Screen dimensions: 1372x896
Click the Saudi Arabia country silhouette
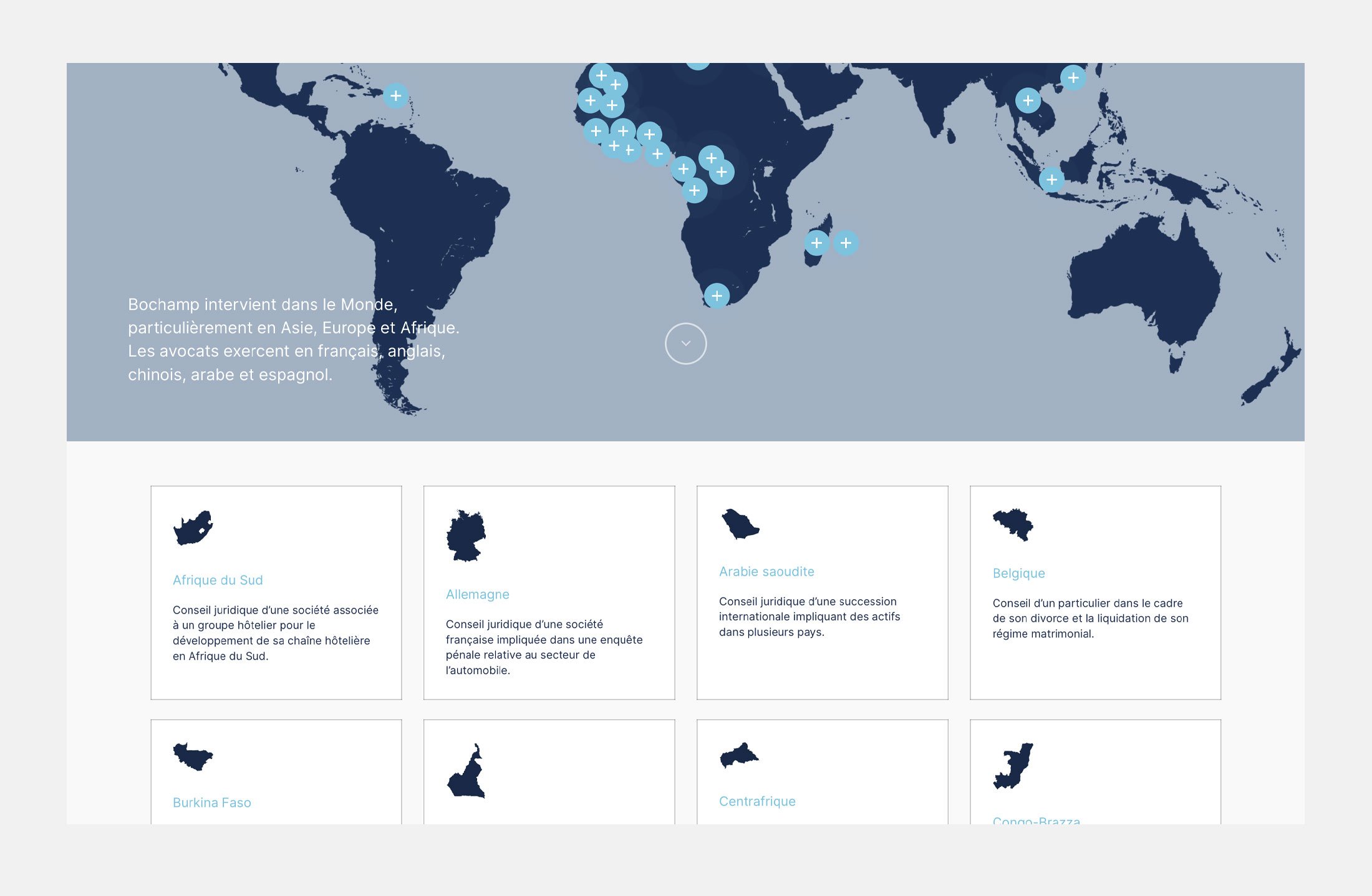tap(740, 524)
